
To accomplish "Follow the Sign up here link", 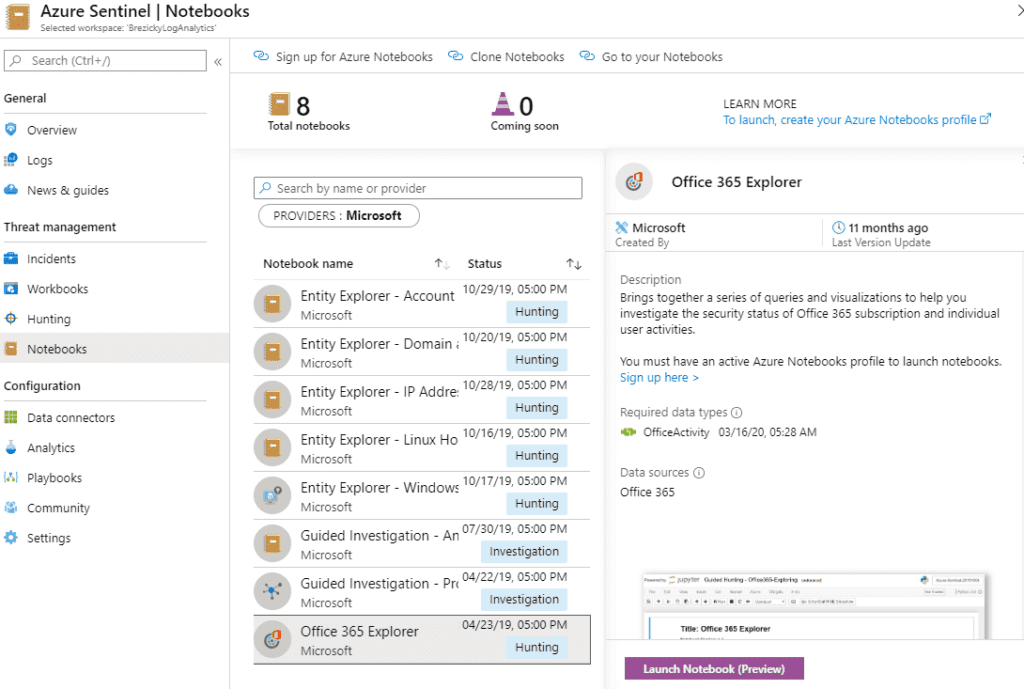I will [x=659, y=377].
